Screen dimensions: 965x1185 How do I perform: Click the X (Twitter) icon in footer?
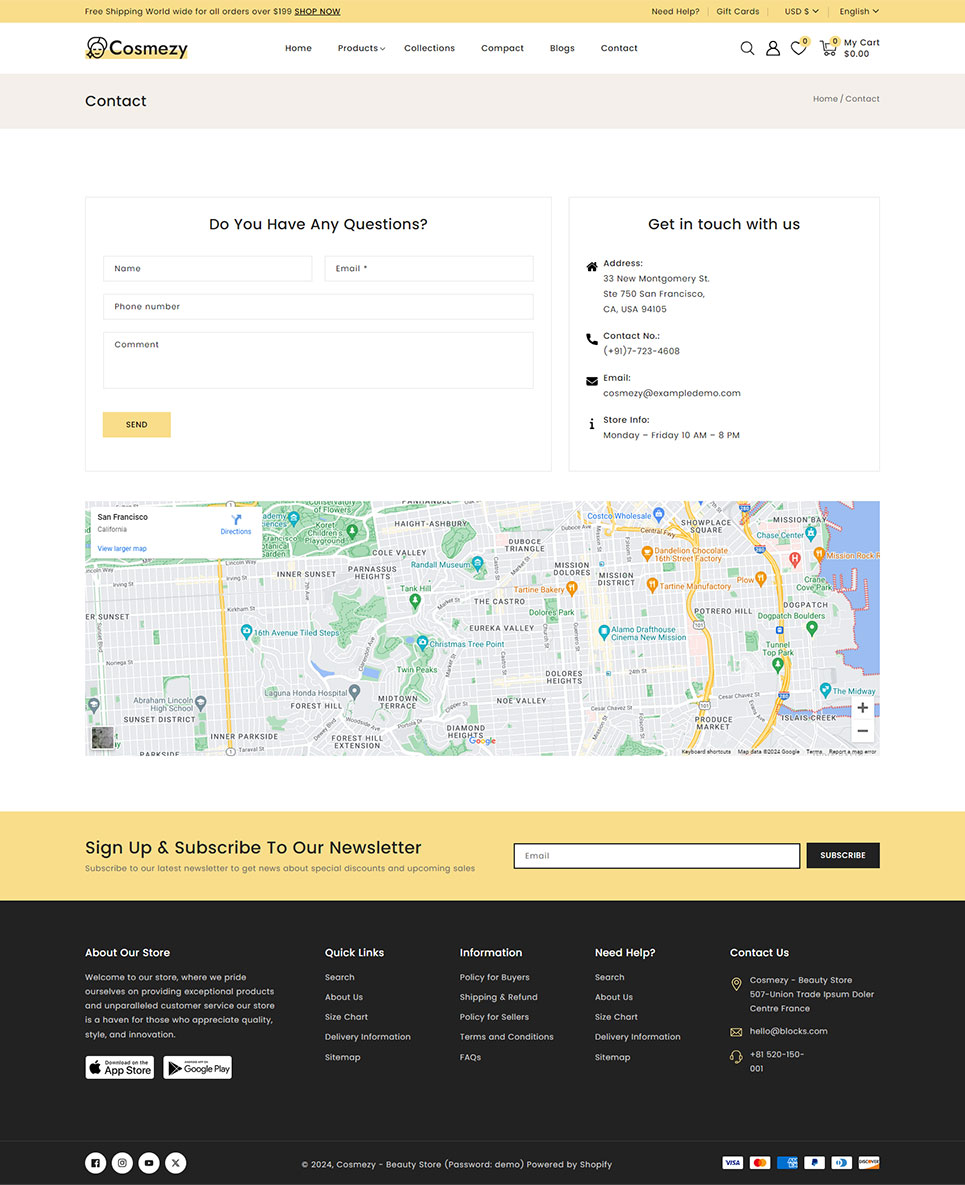coord(176,1163)
